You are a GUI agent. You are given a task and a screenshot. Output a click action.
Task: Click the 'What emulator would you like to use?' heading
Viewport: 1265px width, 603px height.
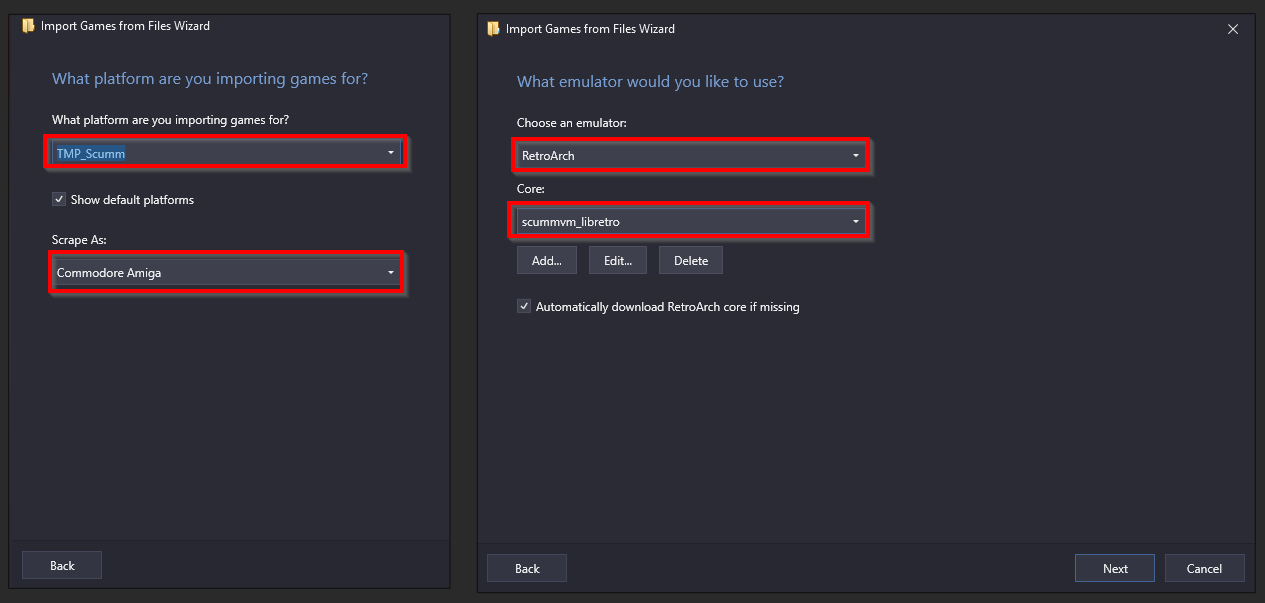click(650, 81)
